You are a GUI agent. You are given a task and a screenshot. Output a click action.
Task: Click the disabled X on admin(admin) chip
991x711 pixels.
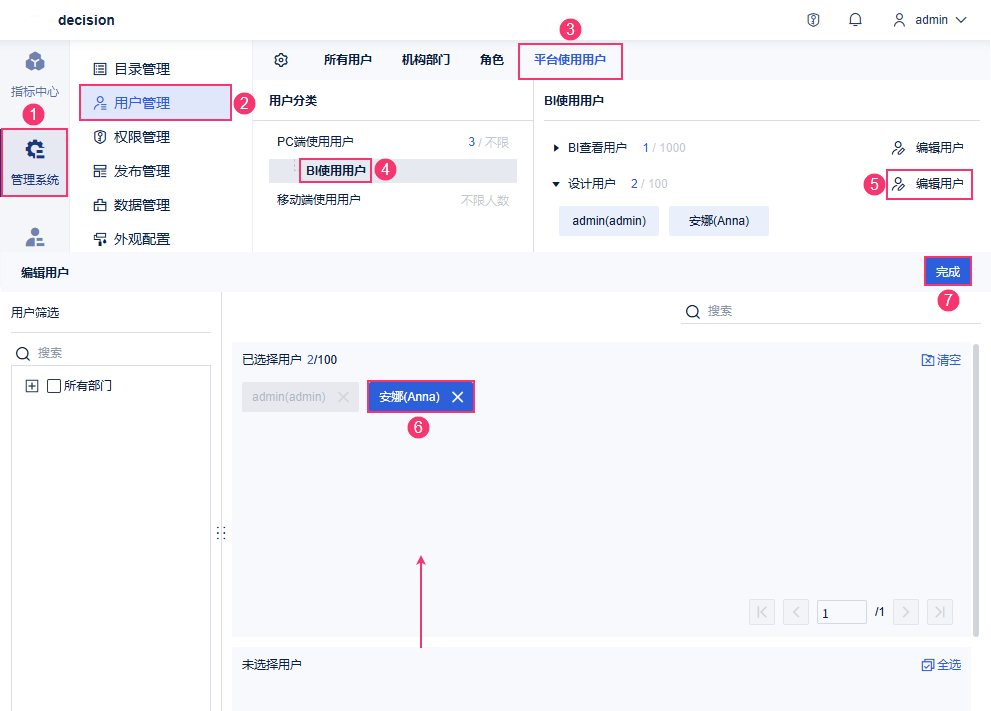click(343, 397)
